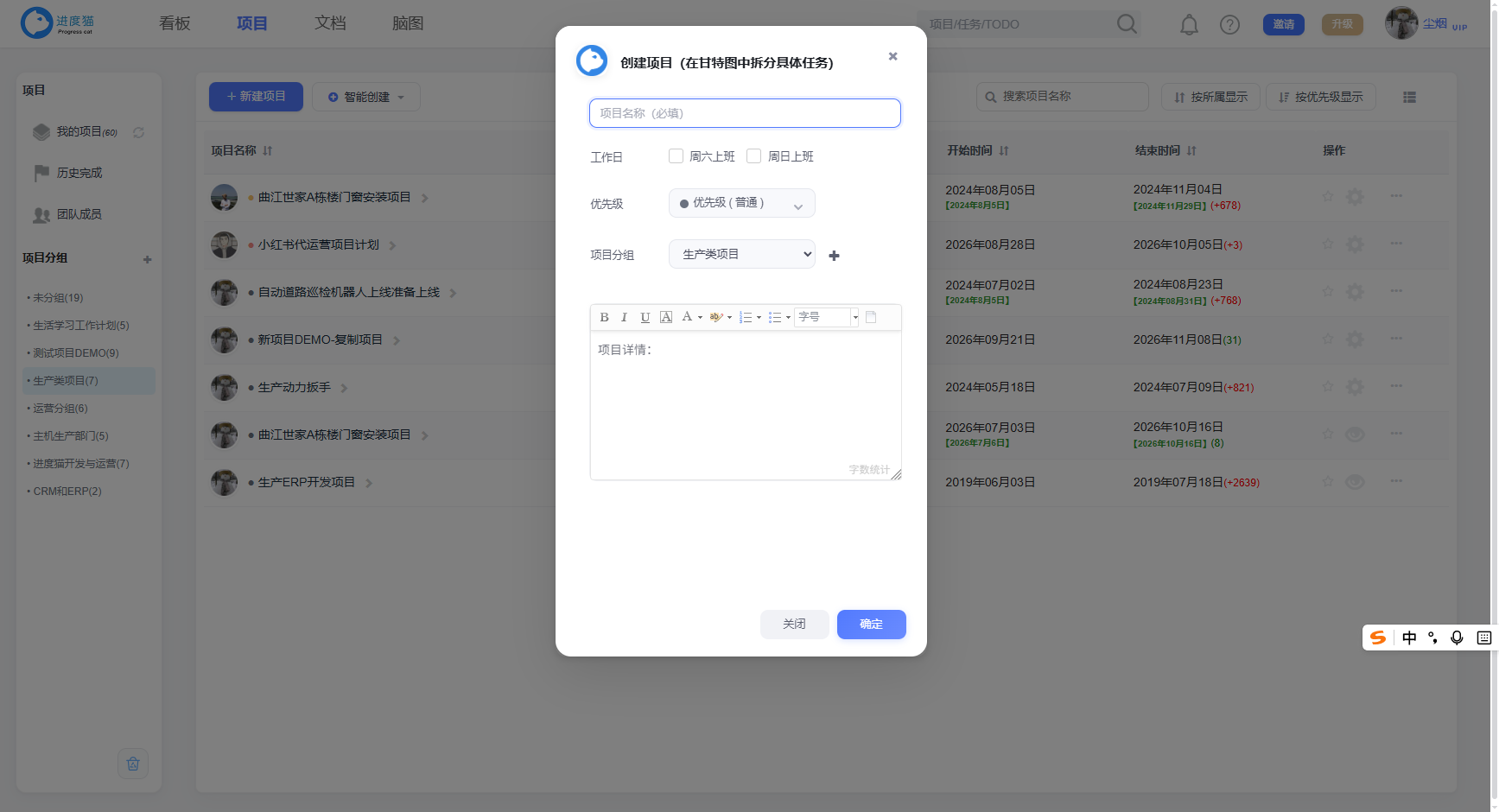Switch project list view layout icon
1499x812 pixels.
(x=1409, y=98)
